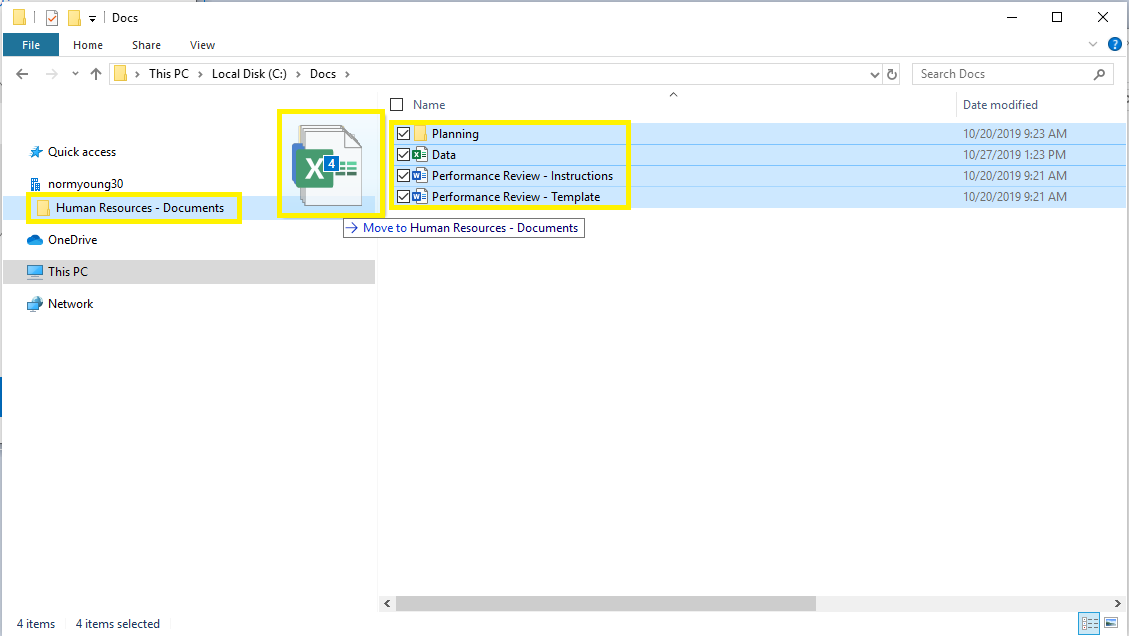Go back with the Back arrow
The width and height of the screenshot is (1129, 636).
tap(22, 74)
